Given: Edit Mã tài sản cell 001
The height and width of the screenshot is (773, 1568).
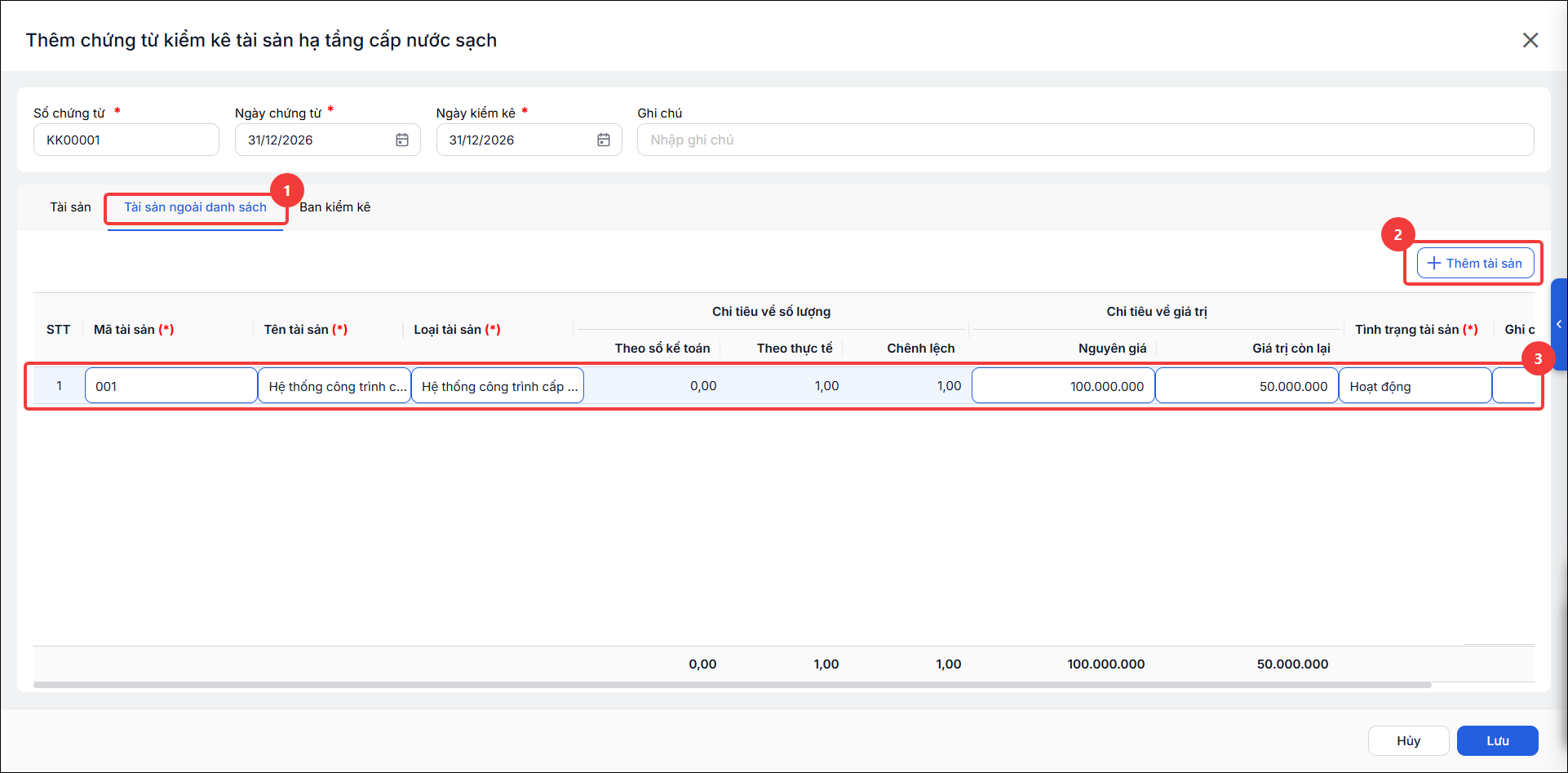Looking at the screenshot, I should pyautogui.click(x=171, y=386).
